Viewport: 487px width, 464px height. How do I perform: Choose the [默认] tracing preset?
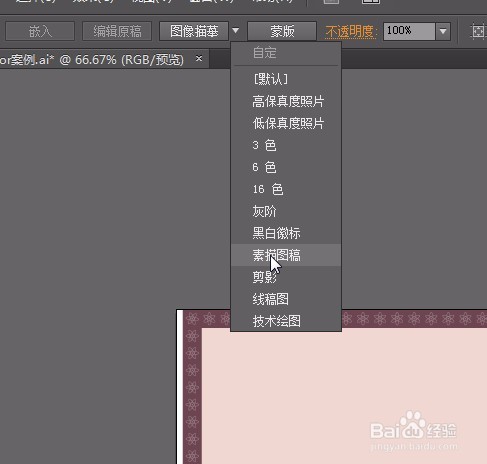286,79
